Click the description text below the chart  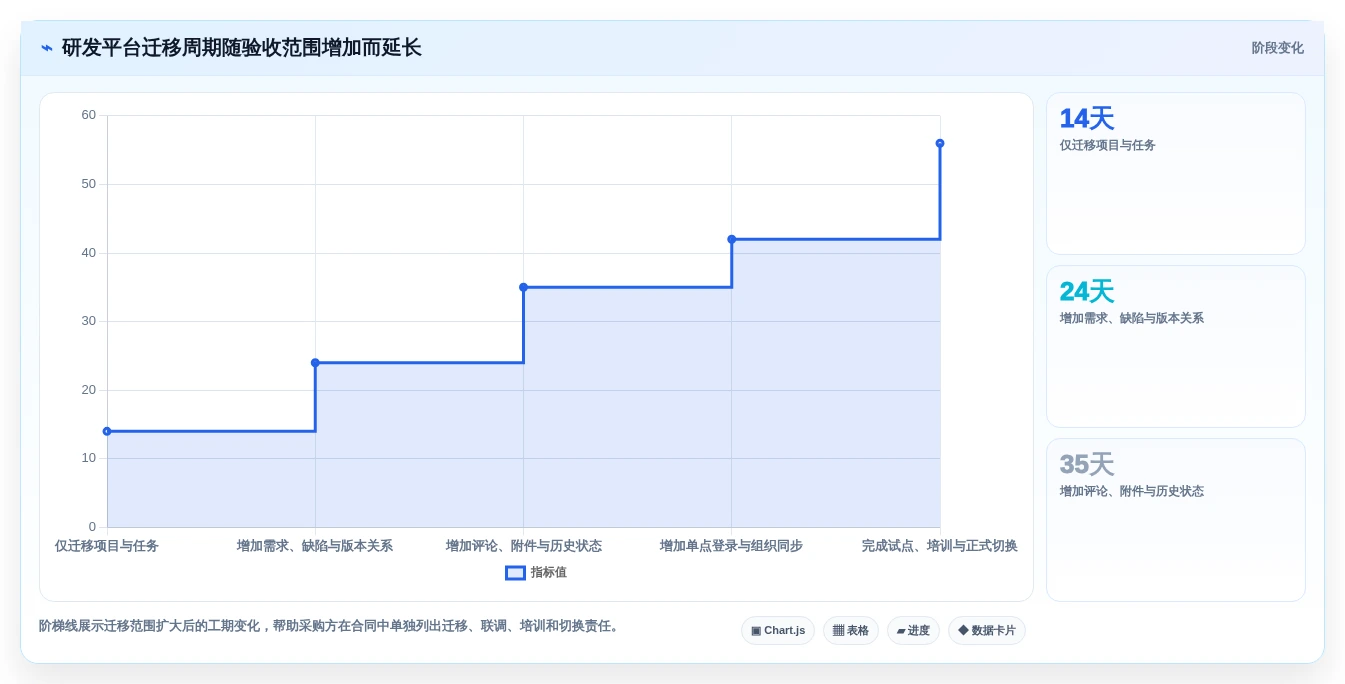(331, 626)
